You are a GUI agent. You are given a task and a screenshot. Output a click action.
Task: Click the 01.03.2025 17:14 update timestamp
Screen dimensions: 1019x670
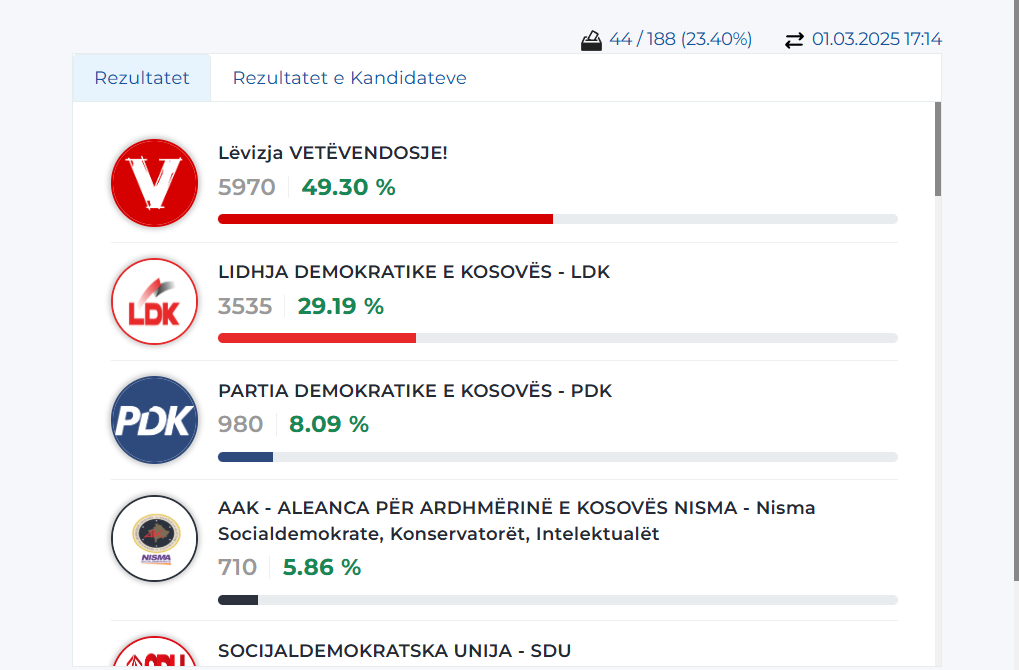[877, 40]
